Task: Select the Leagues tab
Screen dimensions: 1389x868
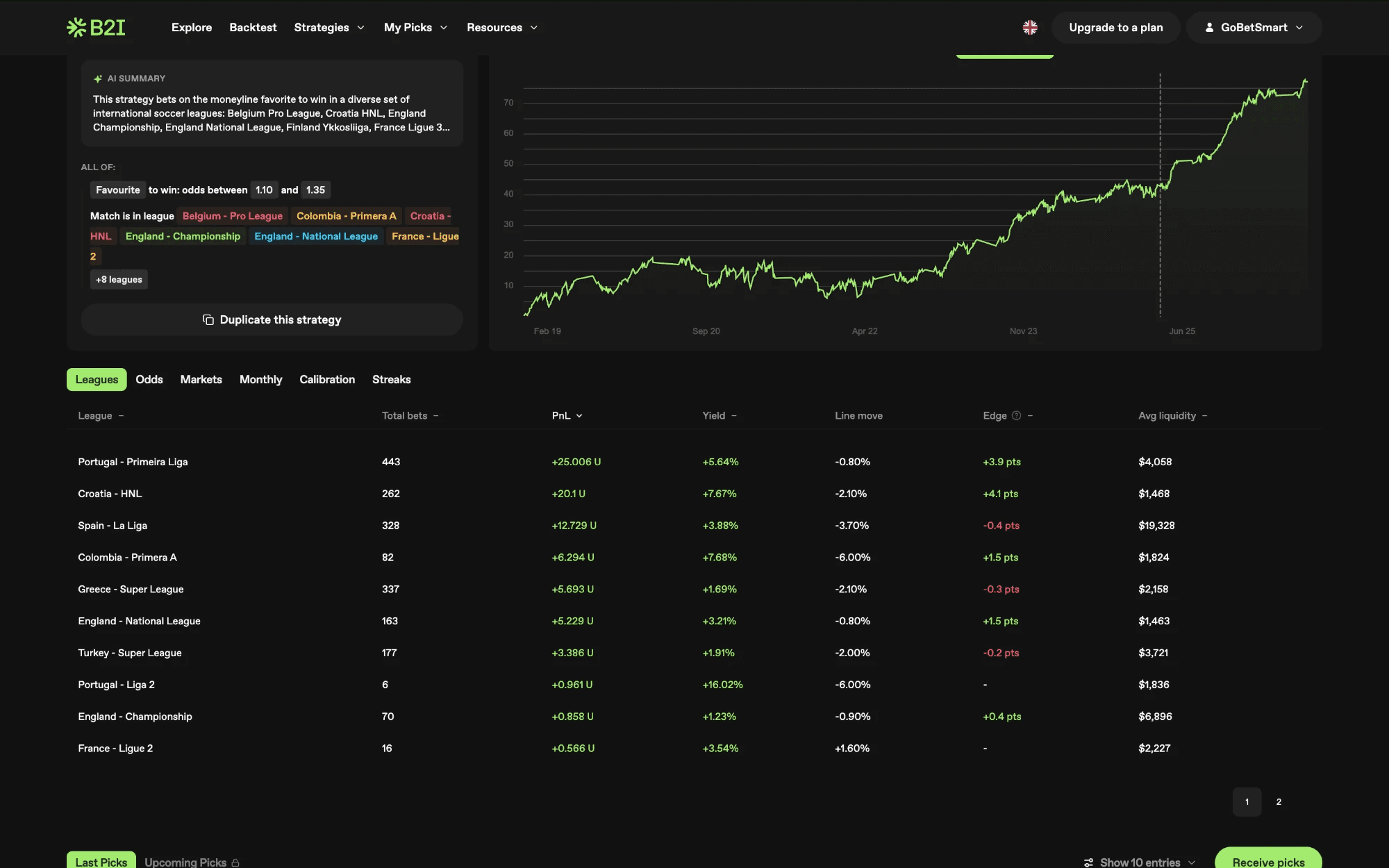Action: [x=97, y=379]
